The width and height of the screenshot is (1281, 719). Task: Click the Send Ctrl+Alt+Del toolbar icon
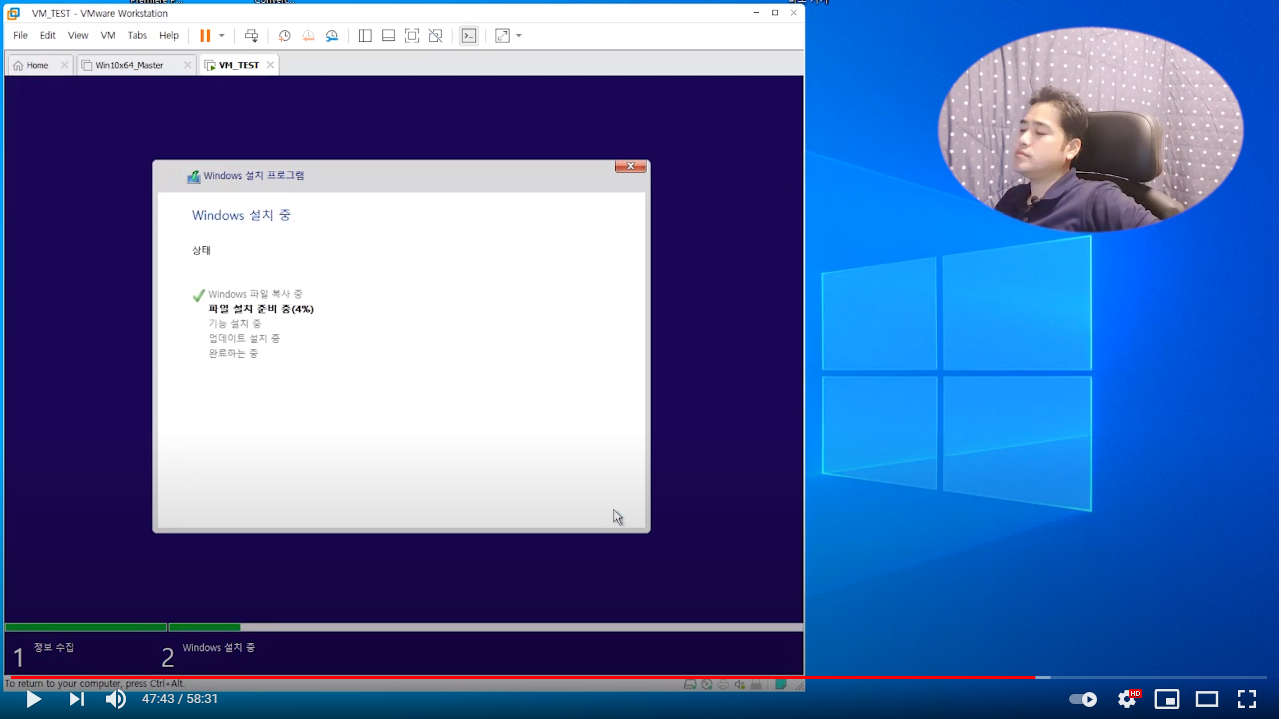(x=252, y=36)
